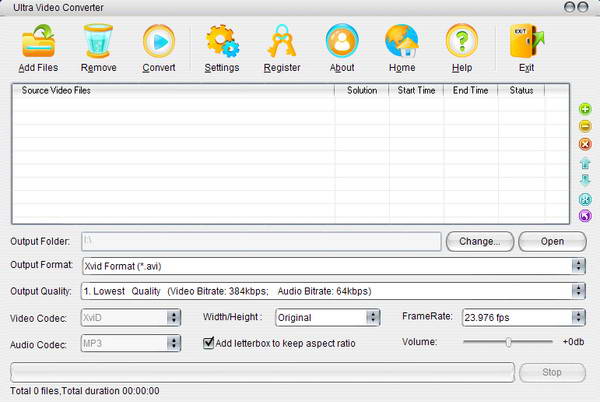
Task: Click the Change... button
Action: pyautogui.click(x=480, y=241)
